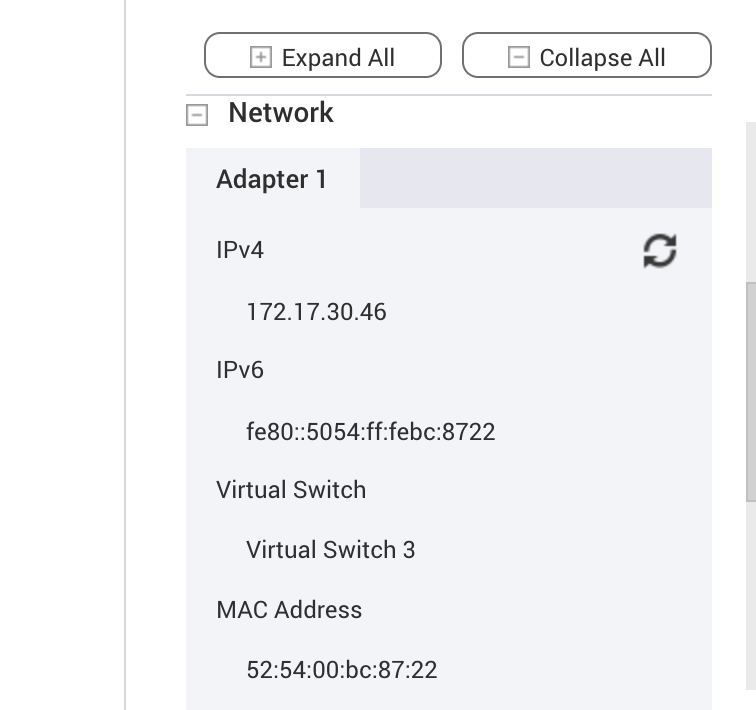
Task: Click the empty tab strip beside Adapter 1
Action: [x=536, y=178]
